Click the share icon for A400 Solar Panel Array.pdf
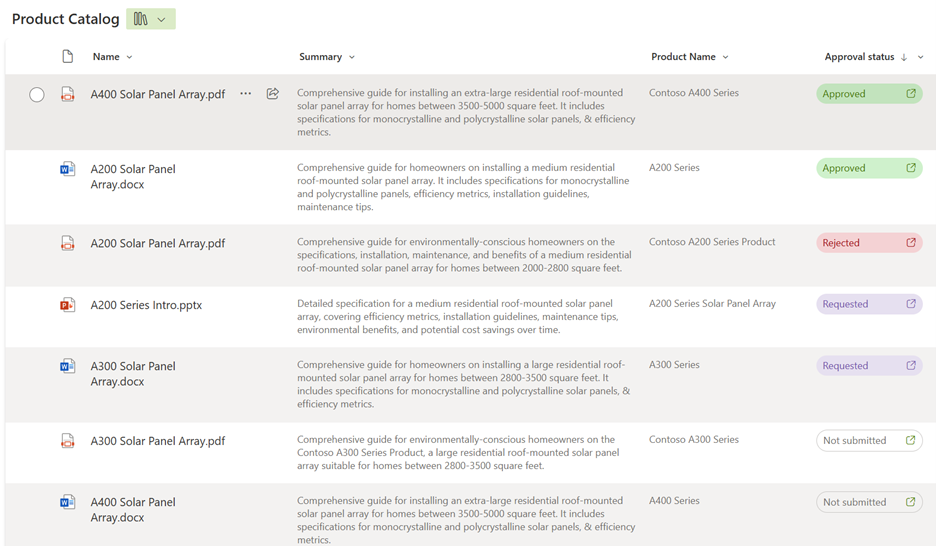This screenshot has width=936, height=546. pyautogui.click(x=272, y=93)
